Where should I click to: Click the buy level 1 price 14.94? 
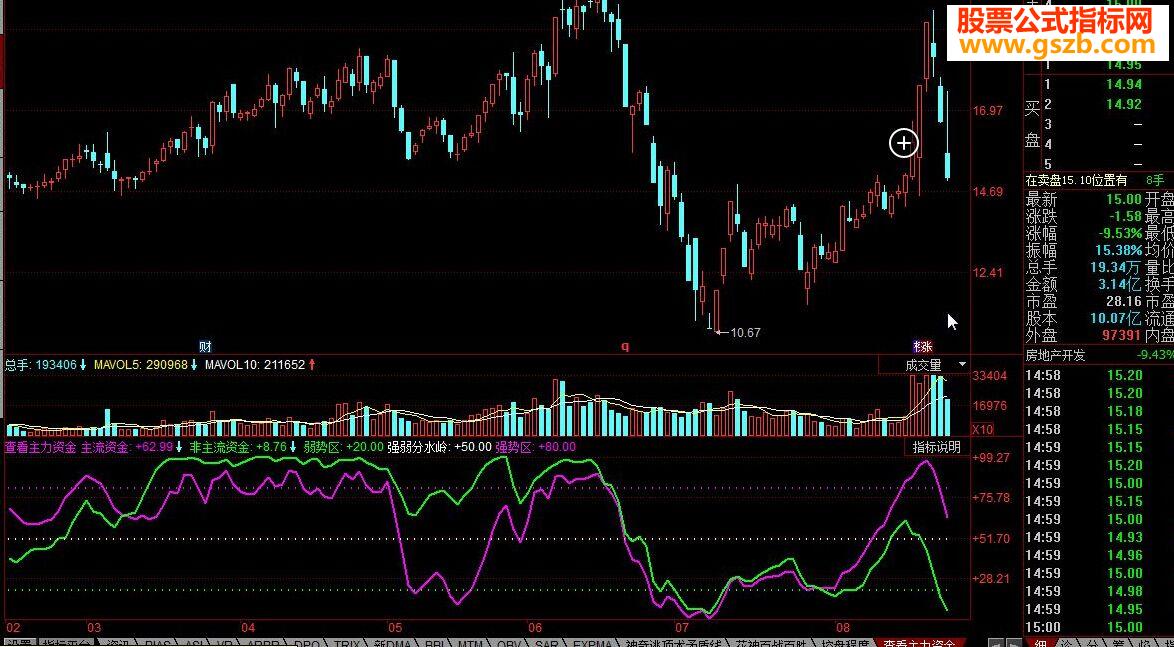[1124, 85]
